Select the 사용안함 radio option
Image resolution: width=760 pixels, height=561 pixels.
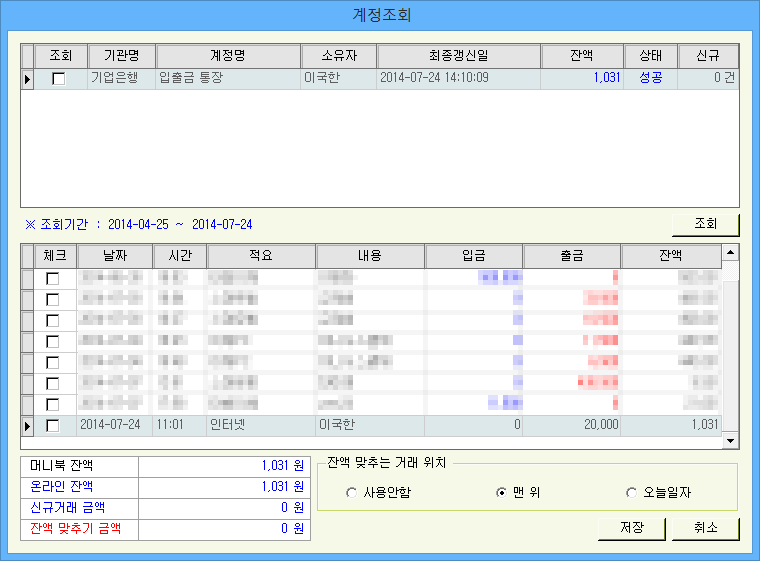[x=351, y=492]
